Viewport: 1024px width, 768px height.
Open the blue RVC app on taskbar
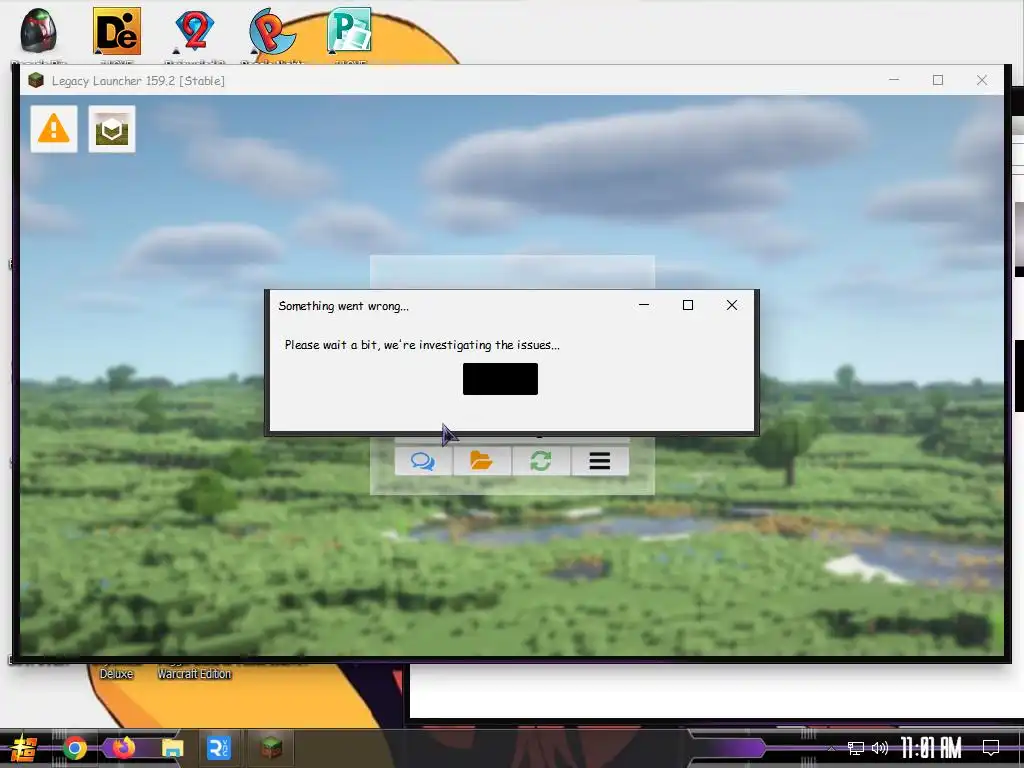pos(219,748)
